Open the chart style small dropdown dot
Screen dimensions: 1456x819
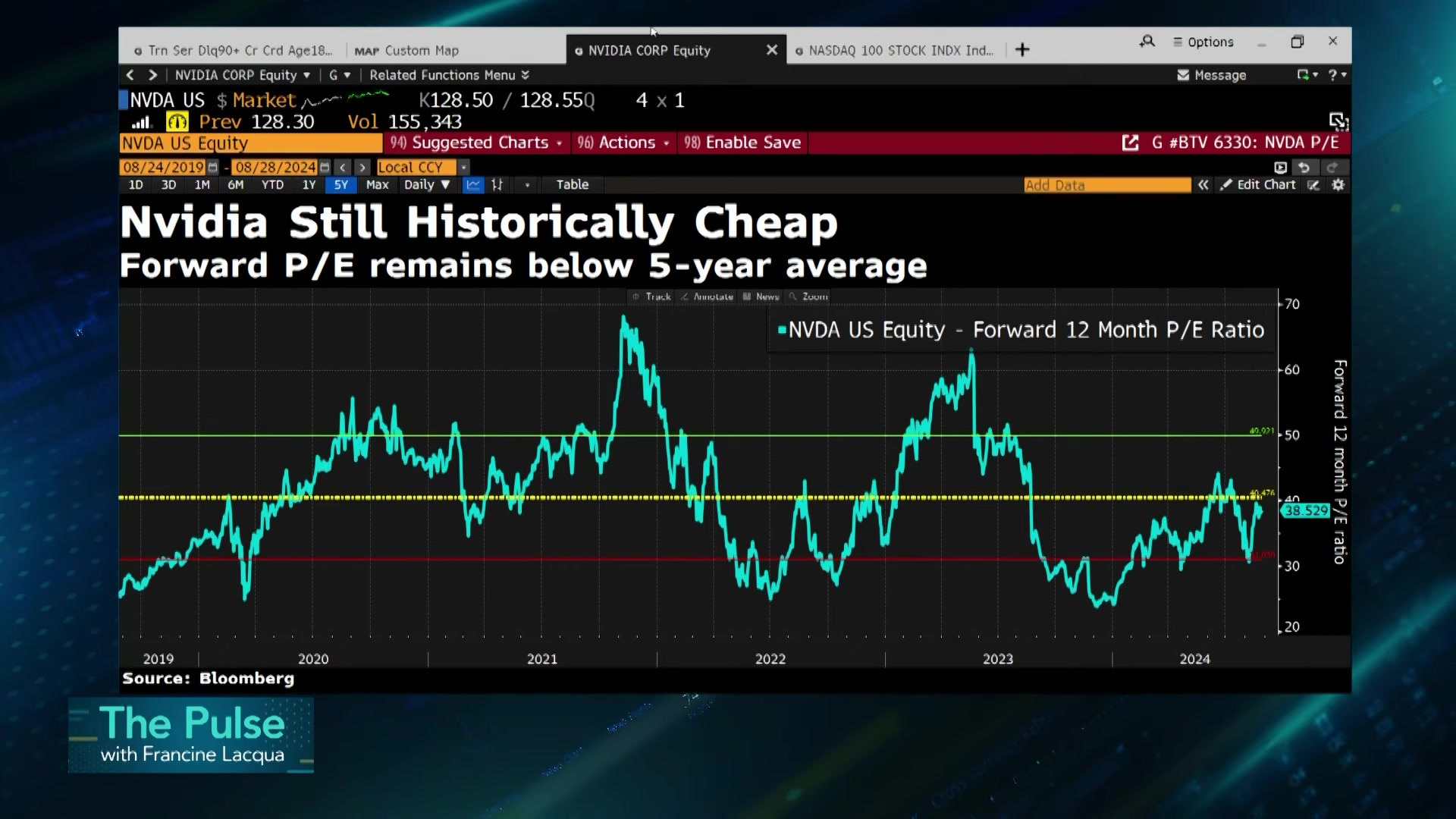pyautogui.click(x=528, y=185)
